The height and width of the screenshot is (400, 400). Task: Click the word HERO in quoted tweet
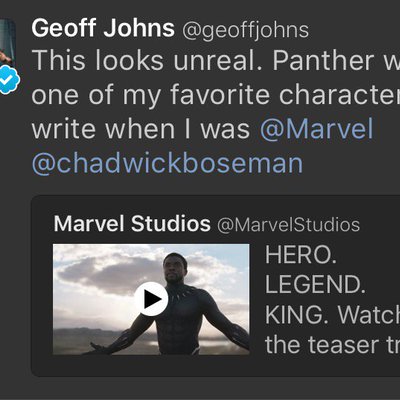pos(301,255)
